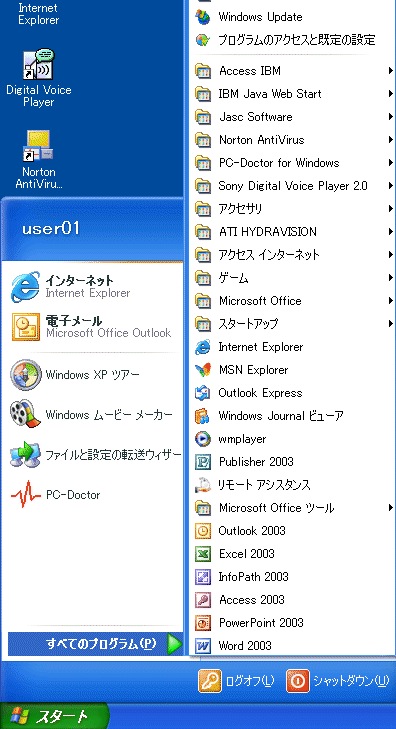Click the リモート アシスタンス icon
The height and width of the screenshot is (729, 396).
pyautogui.click(x=203, y=485)
